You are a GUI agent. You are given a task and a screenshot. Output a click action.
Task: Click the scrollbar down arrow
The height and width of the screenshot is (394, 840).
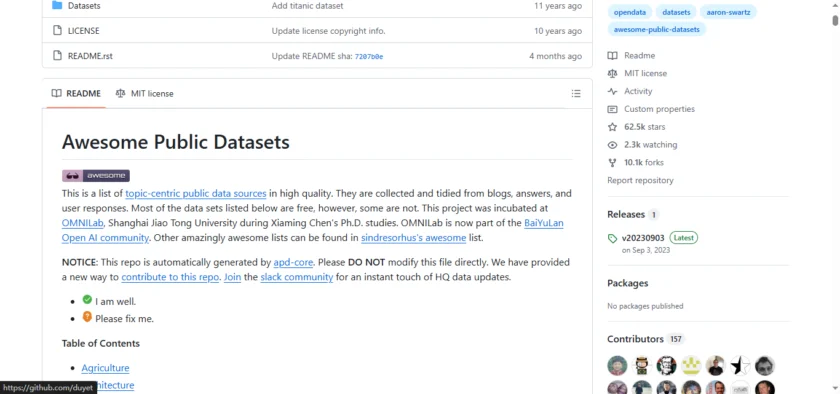(x=835, y=387)
